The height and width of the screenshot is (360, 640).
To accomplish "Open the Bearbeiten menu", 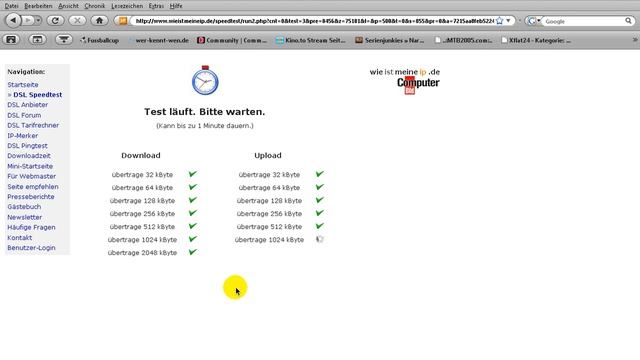I will pos(38,6).
